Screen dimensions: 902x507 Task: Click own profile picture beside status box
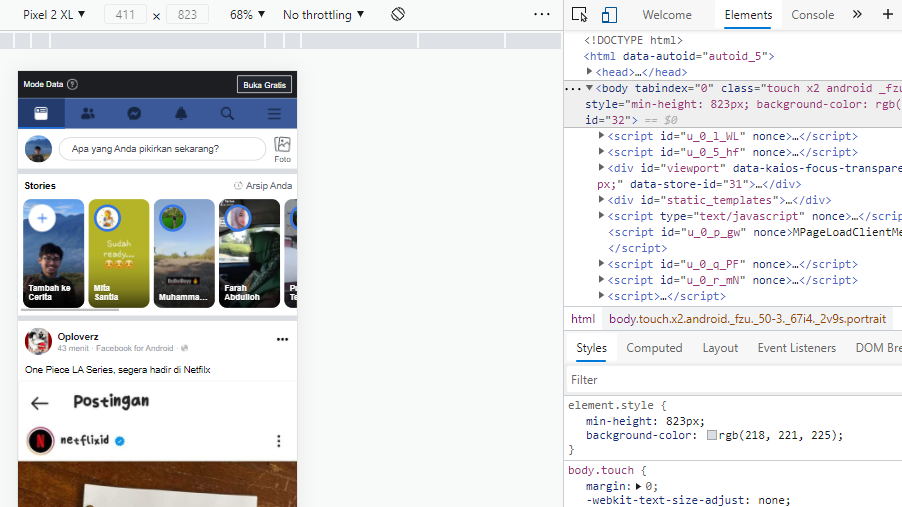click(39, 149)
